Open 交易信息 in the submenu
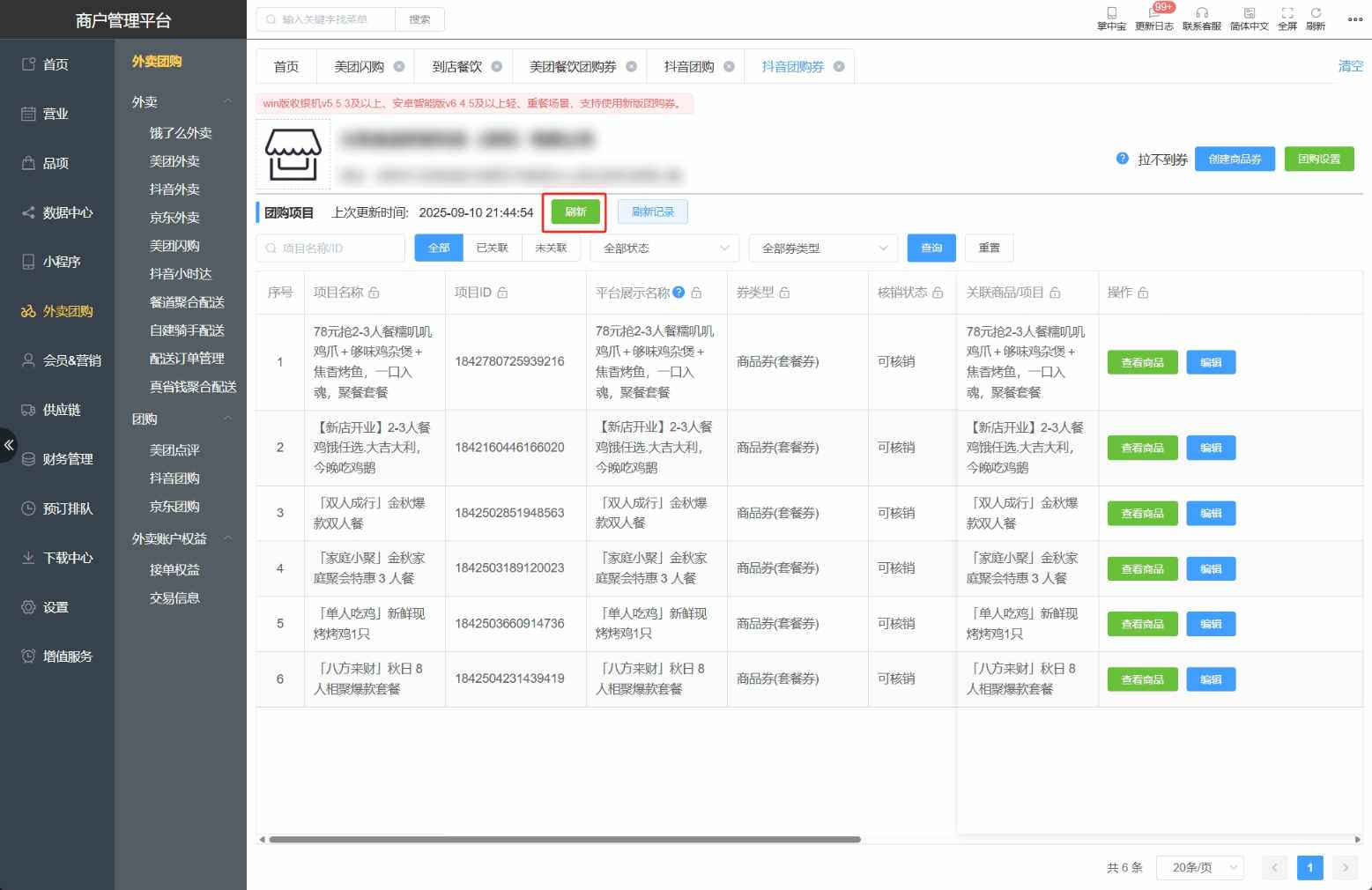The height and width of the screenshot is (890, 1372). [174, 598]
